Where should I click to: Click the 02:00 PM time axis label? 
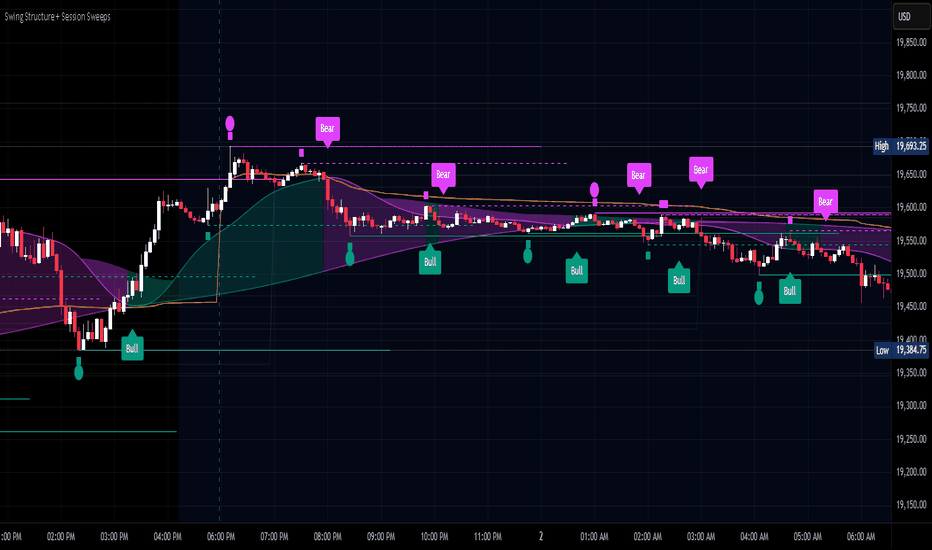pos(61,536)
